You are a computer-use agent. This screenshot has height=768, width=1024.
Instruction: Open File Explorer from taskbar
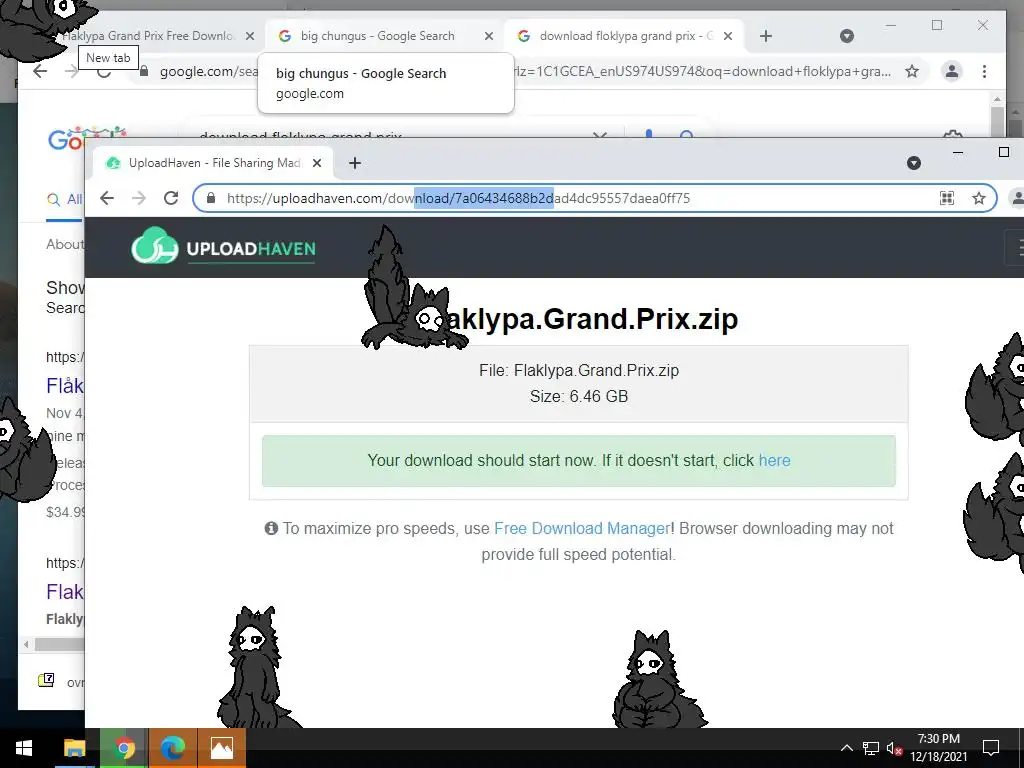74,748
